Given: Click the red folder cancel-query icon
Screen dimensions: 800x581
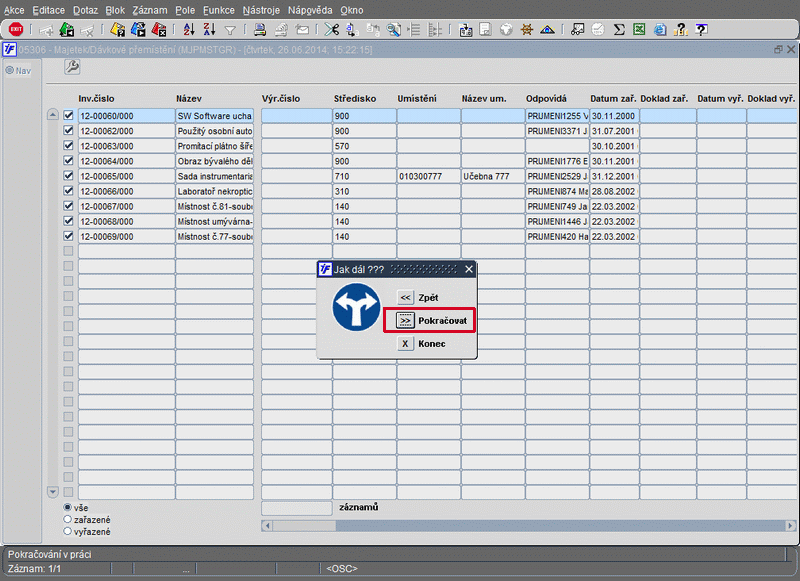Looking at the screenshot, I should tap(159, 30).
